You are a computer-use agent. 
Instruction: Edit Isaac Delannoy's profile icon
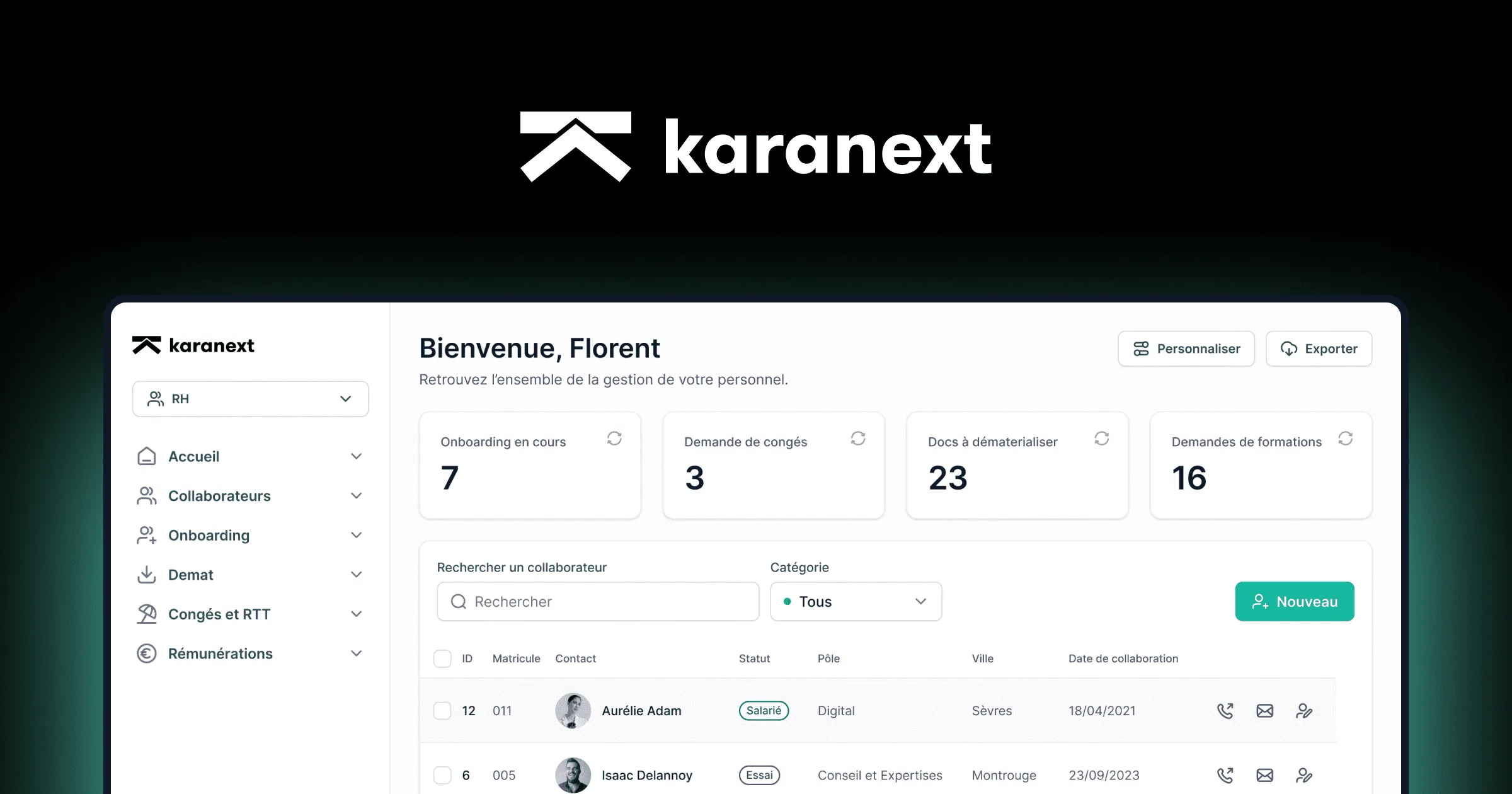[x=1304, y=775]
